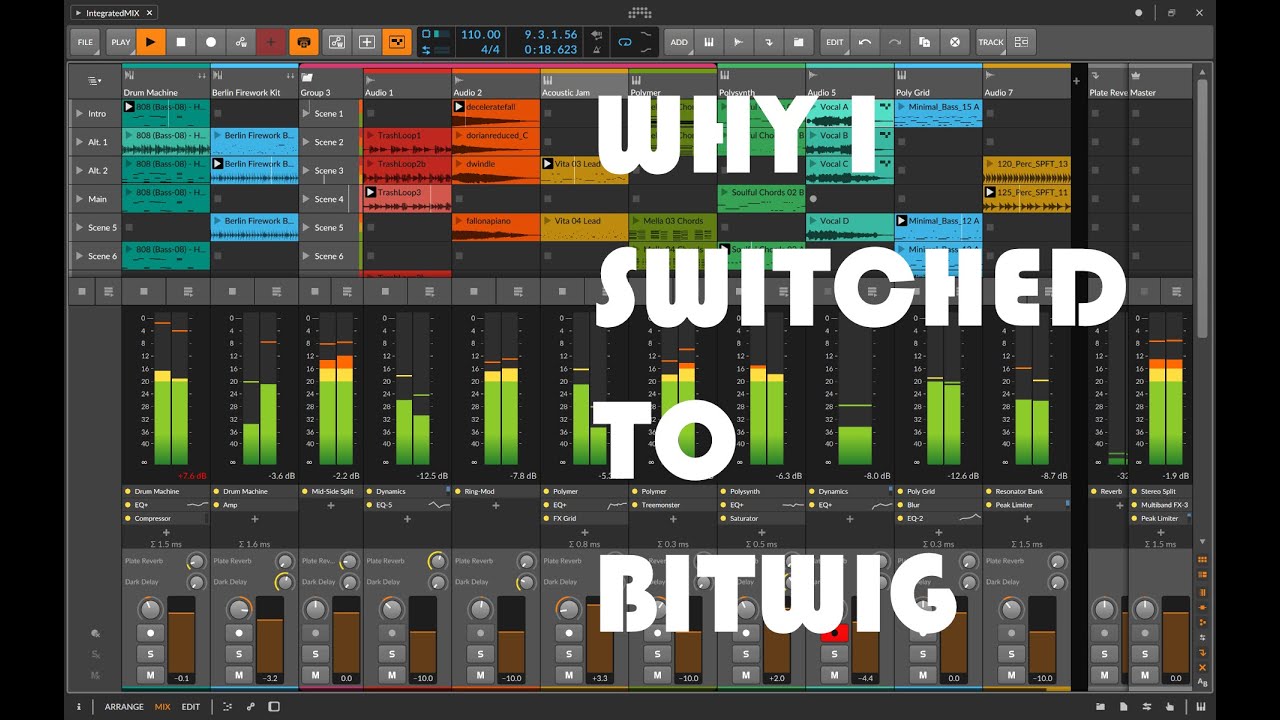This screenshot has height=720, width=1280.
Task: Launch Scene 5 from the scene list
Action: click(79, 227)
